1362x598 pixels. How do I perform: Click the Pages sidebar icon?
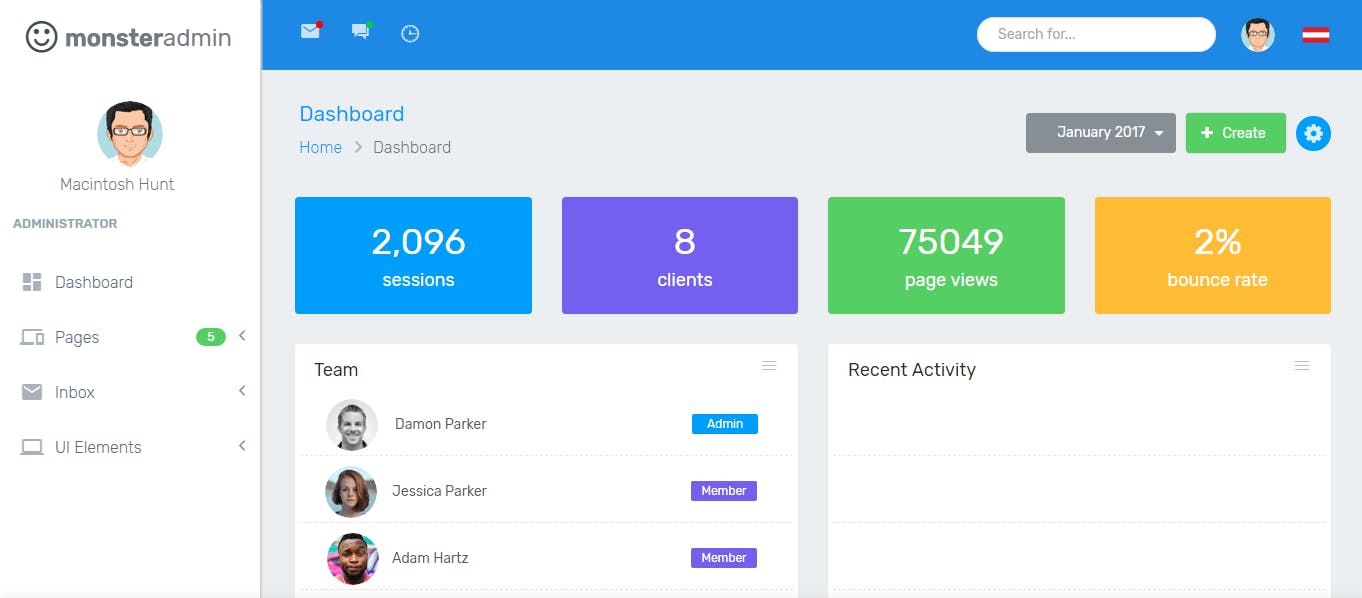31,336
